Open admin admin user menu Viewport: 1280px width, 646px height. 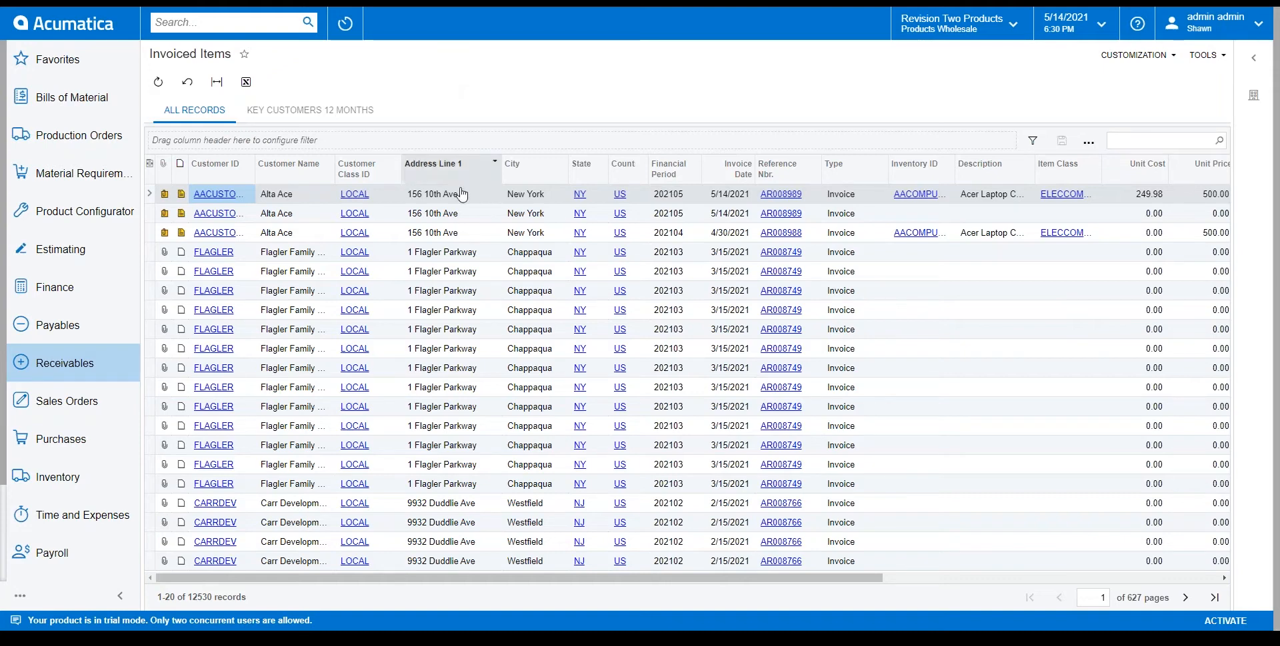[x=1216, y=23]
